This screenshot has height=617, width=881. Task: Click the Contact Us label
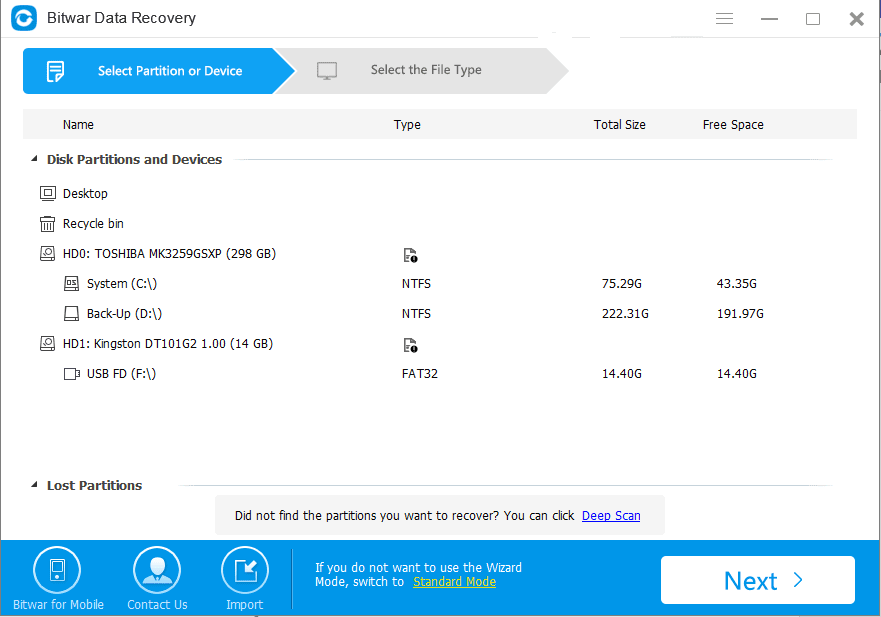pos(157,605)
